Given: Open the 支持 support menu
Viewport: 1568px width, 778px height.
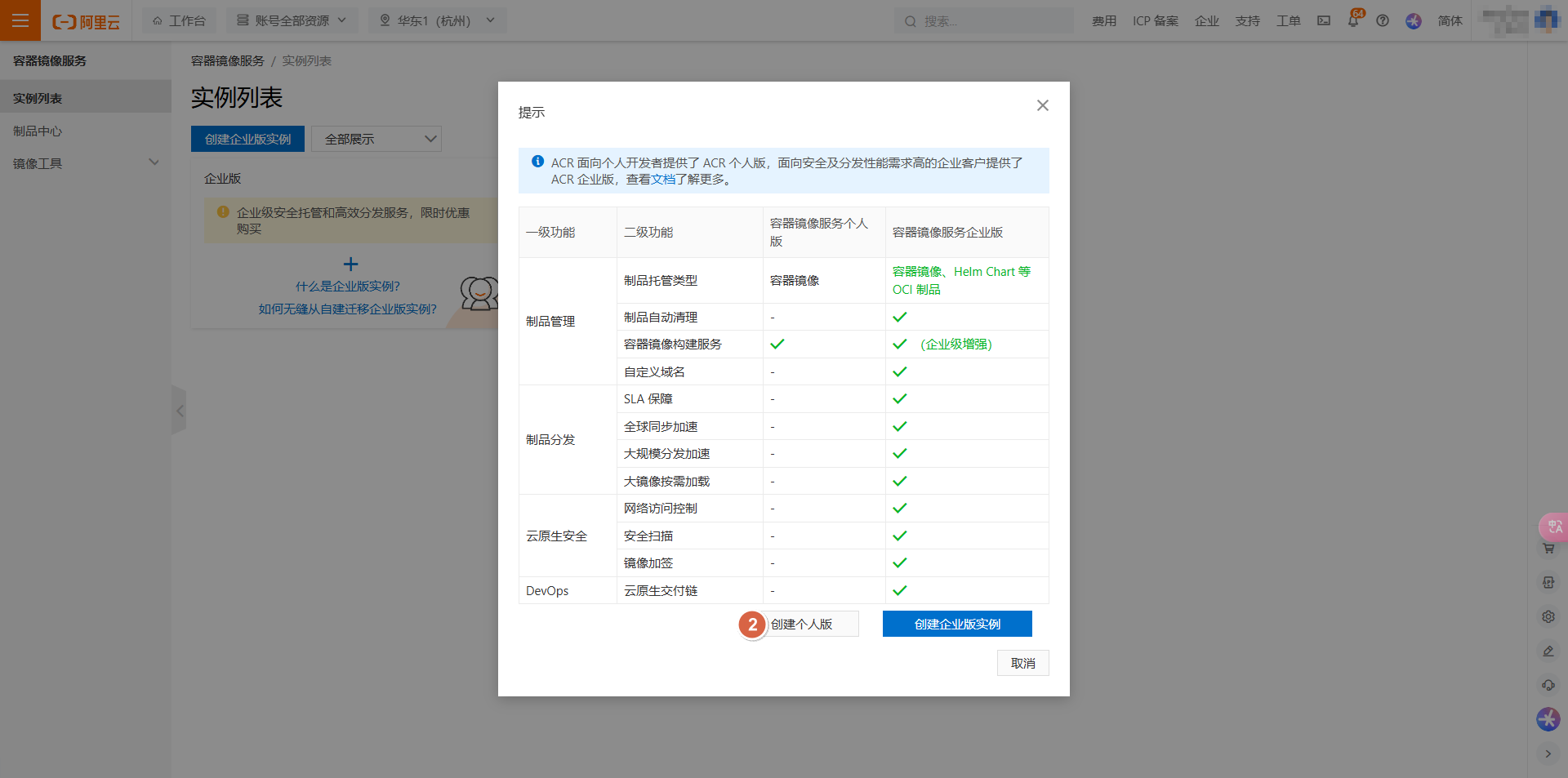Looking at the screenshot, I should pos(1248,21).
